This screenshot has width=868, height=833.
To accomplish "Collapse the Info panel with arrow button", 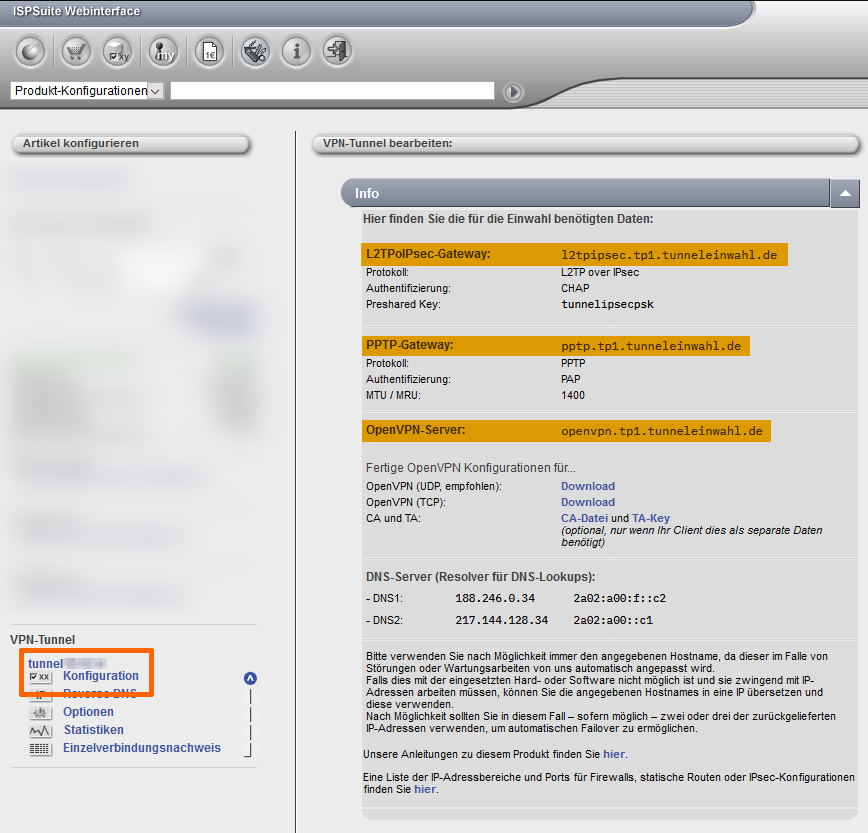I will (x=844, y=193).
